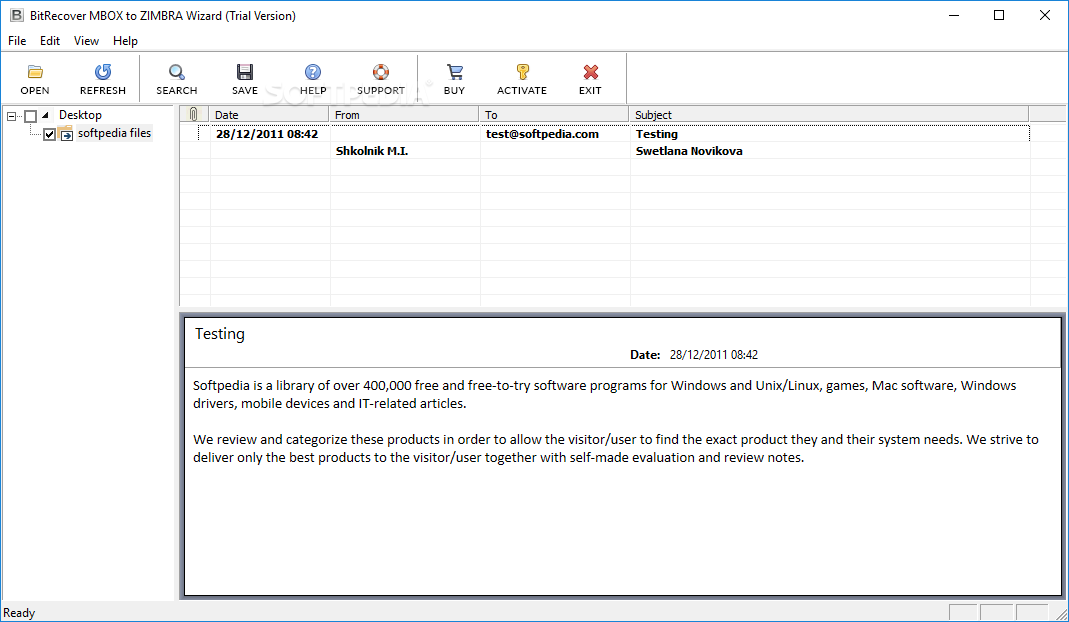Open the View menu

click(x=87, y=41)
